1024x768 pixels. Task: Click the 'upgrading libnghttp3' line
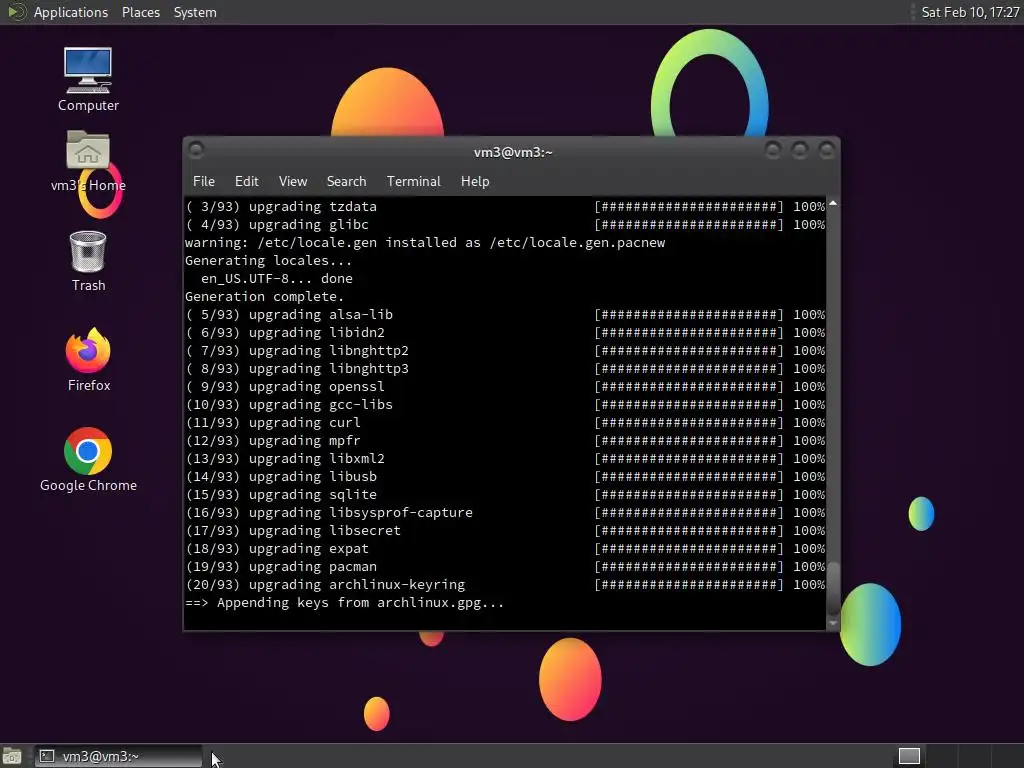coord(505,368)
